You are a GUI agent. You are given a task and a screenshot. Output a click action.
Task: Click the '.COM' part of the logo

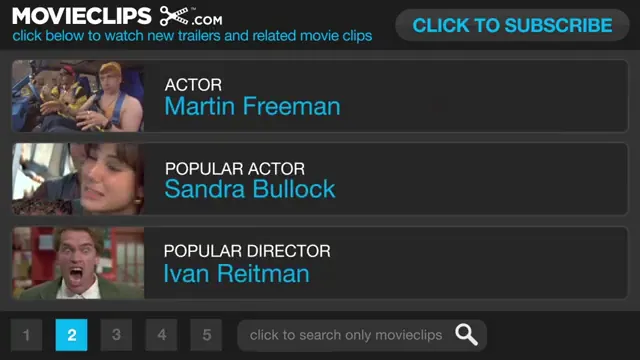pos(207,20)
